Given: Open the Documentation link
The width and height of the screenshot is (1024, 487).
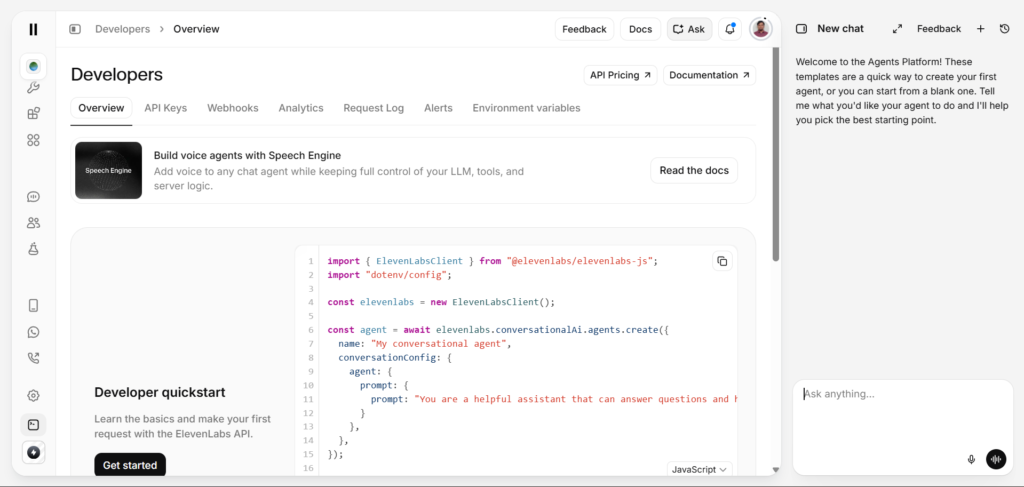Looking at the screenshot, I should pyautogui.click(x=709, y=75).
